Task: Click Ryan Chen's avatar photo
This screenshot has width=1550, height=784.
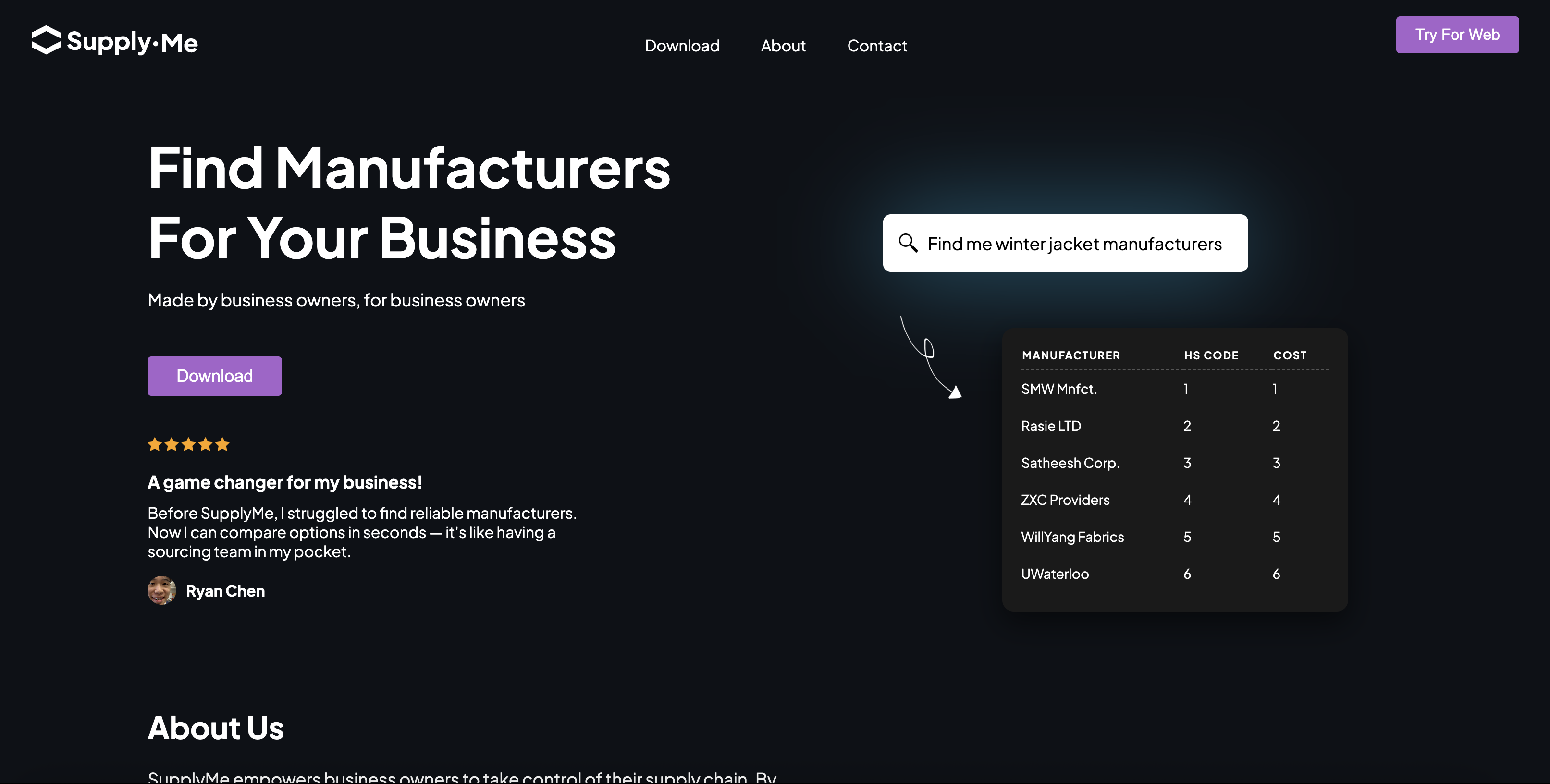Action: click(161, 590)
